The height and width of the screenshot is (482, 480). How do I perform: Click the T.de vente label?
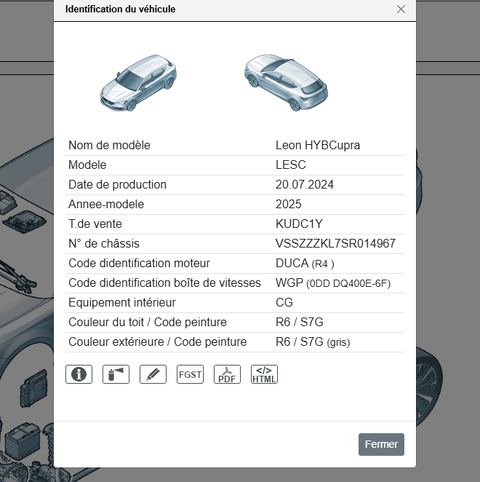95,224
